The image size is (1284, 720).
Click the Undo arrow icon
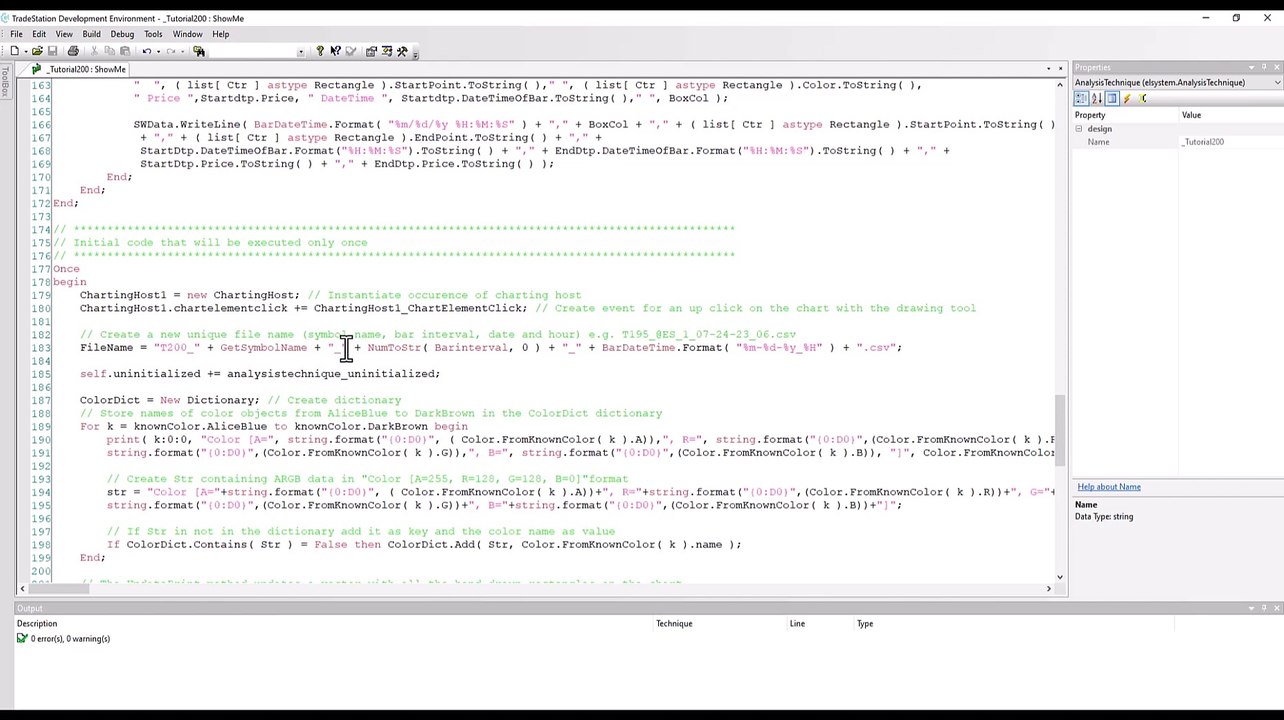(146, 51)
